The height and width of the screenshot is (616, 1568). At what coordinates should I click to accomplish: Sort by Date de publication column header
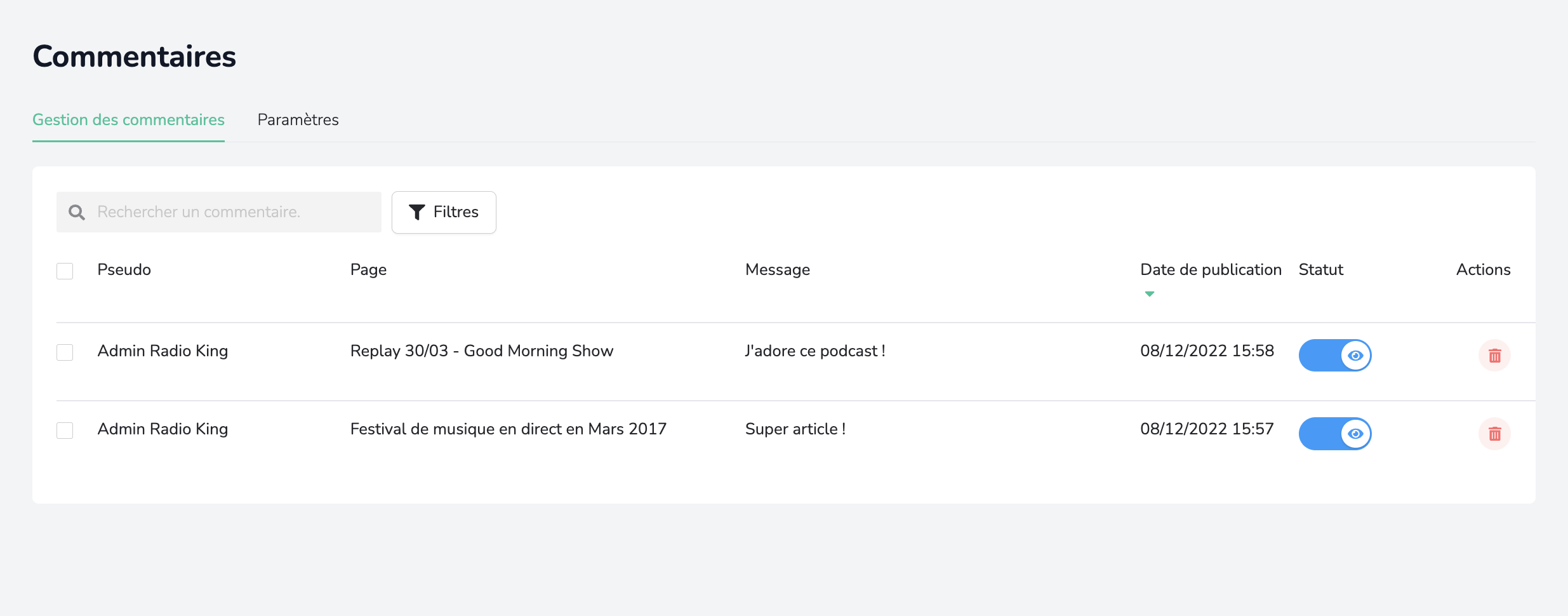click(1210, 270)
